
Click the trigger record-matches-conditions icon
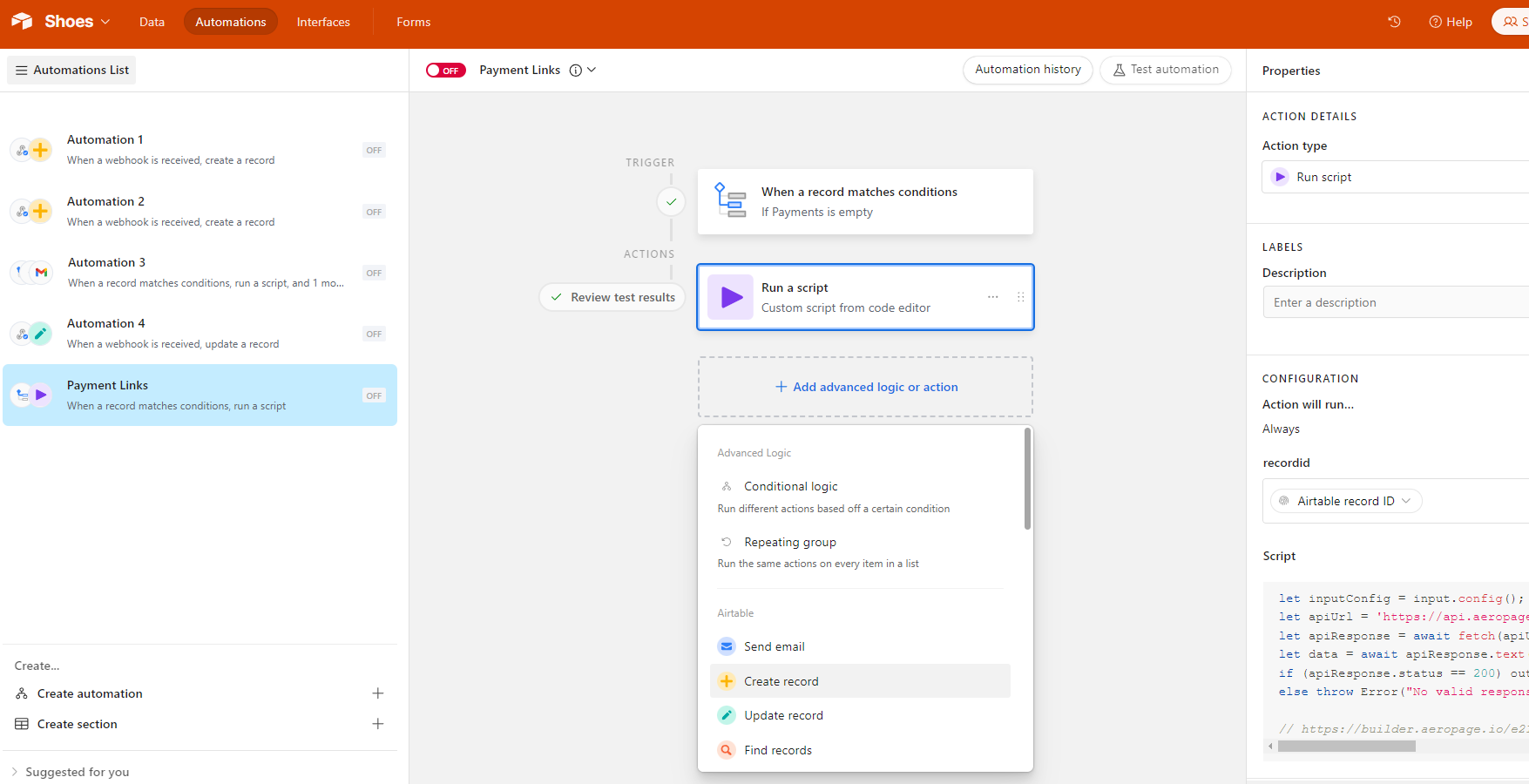[730, 200]
